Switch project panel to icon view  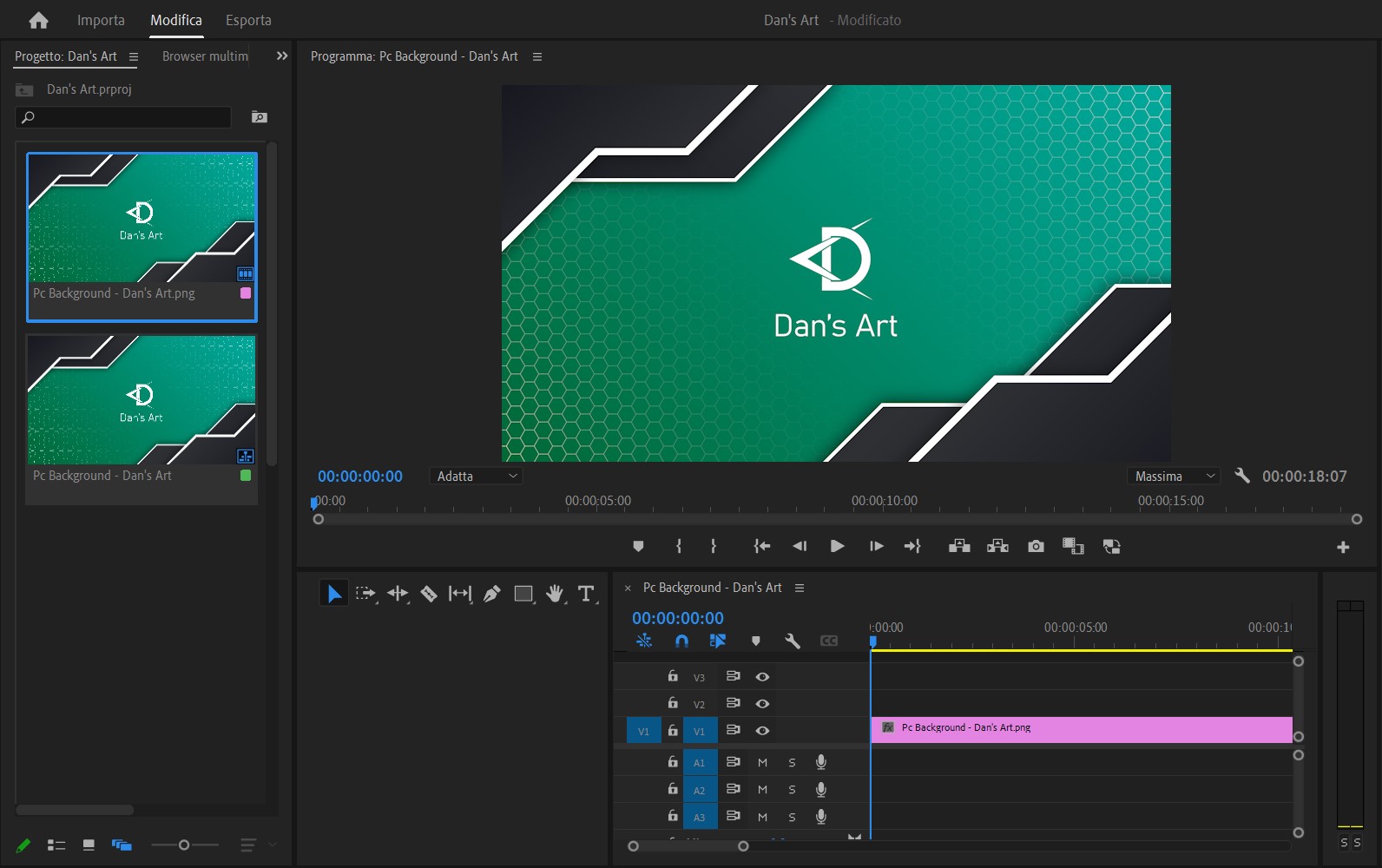[x=89, y=845]
